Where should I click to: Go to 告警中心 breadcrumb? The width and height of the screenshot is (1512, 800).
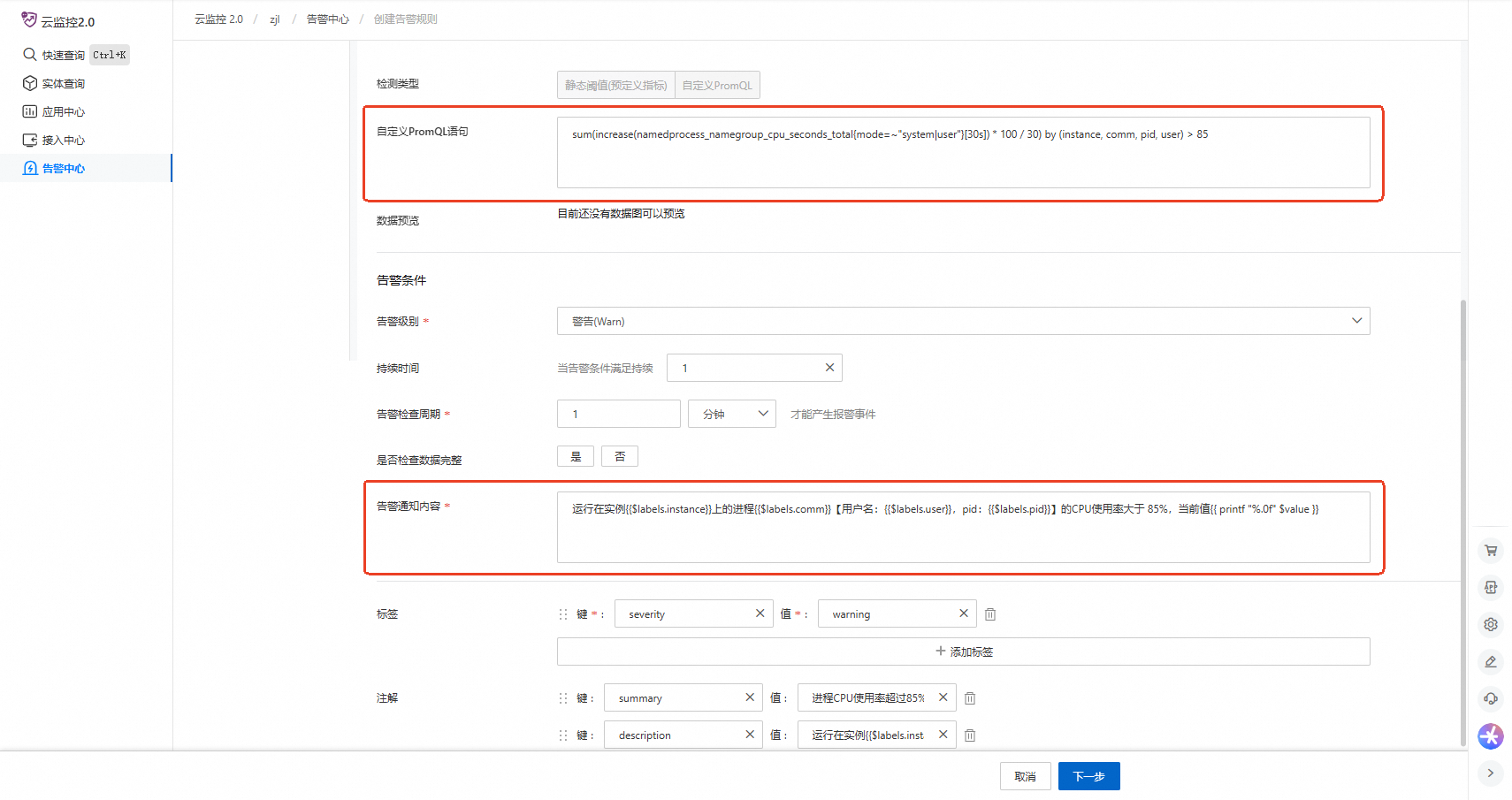(x=328, y=19)
